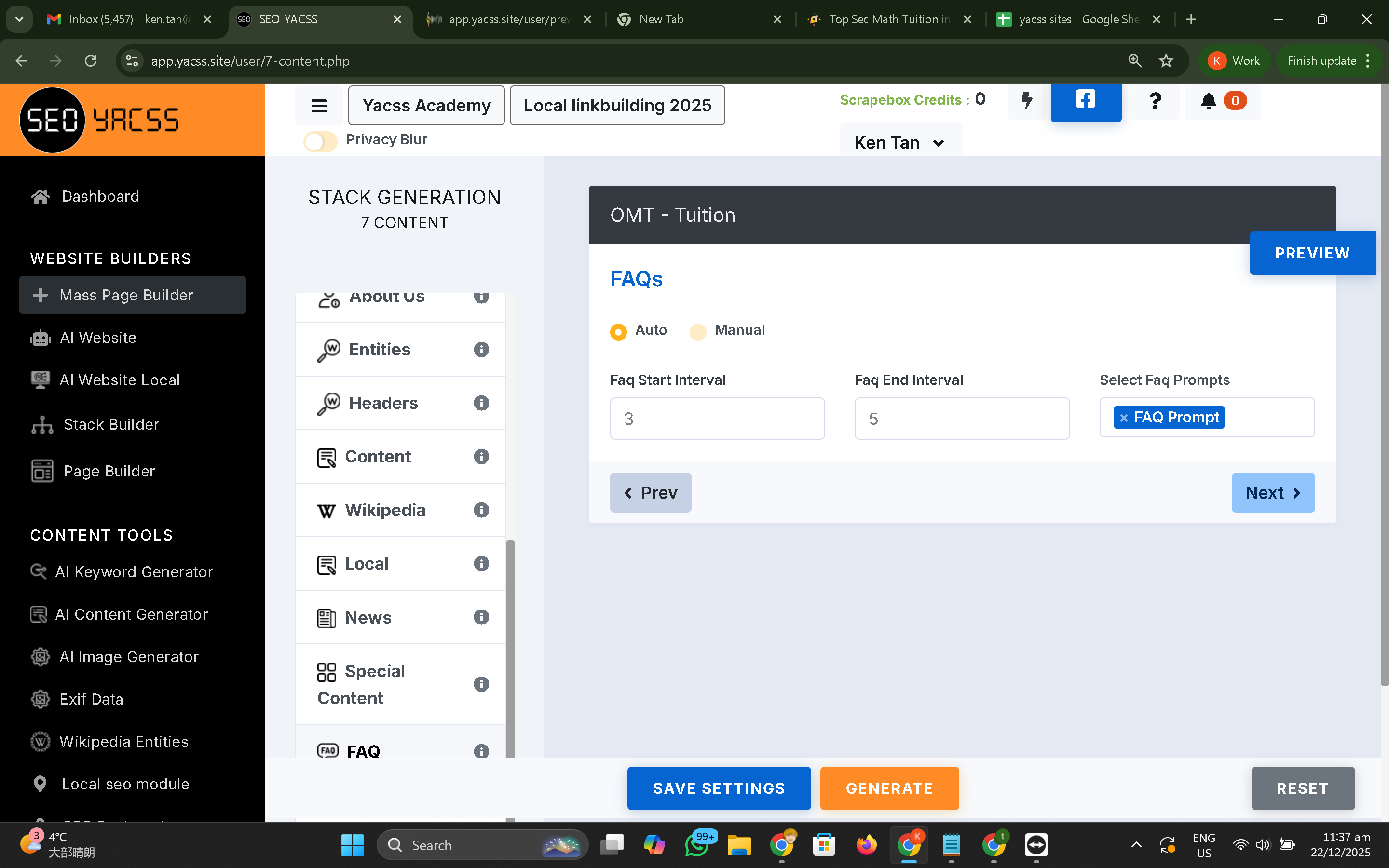1389x868 pixels.
Task: Open Stack Builder in sidebar
Action: (111, 424)
